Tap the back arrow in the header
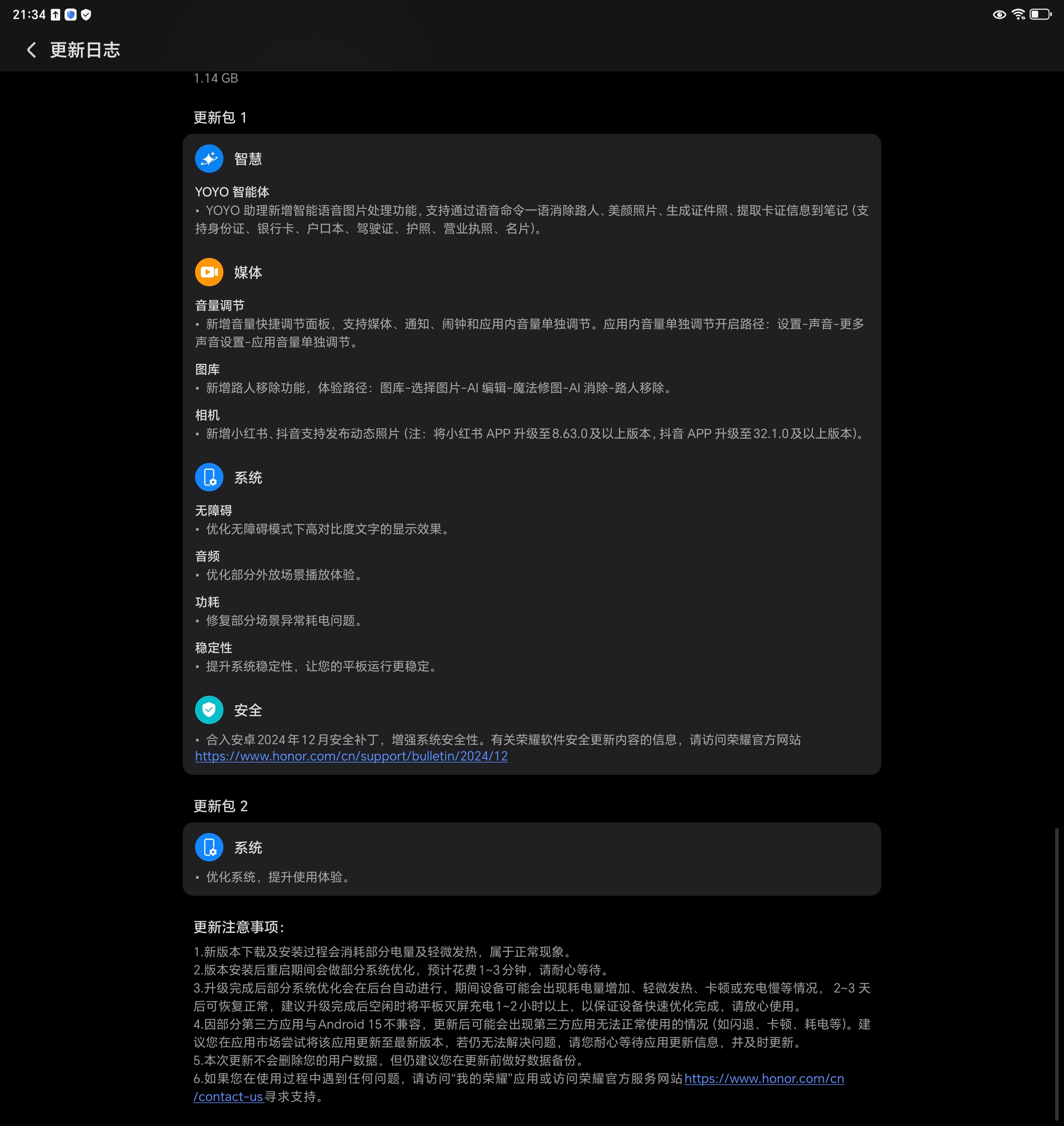Image resolution: width=1064 pixels, height=1126 pixels. pos(32,50)
